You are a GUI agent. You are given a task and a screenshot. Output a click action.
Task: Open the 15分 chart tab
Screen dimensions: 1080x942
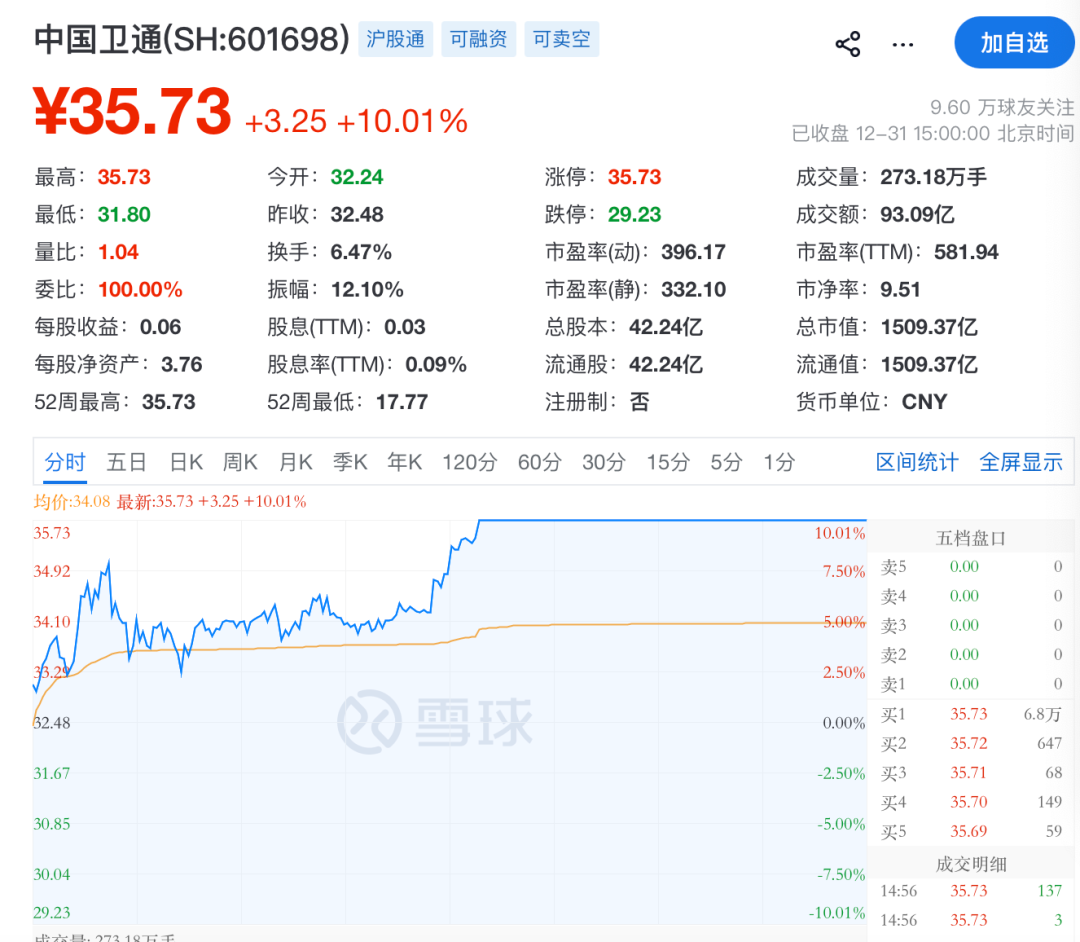point(667,462)
